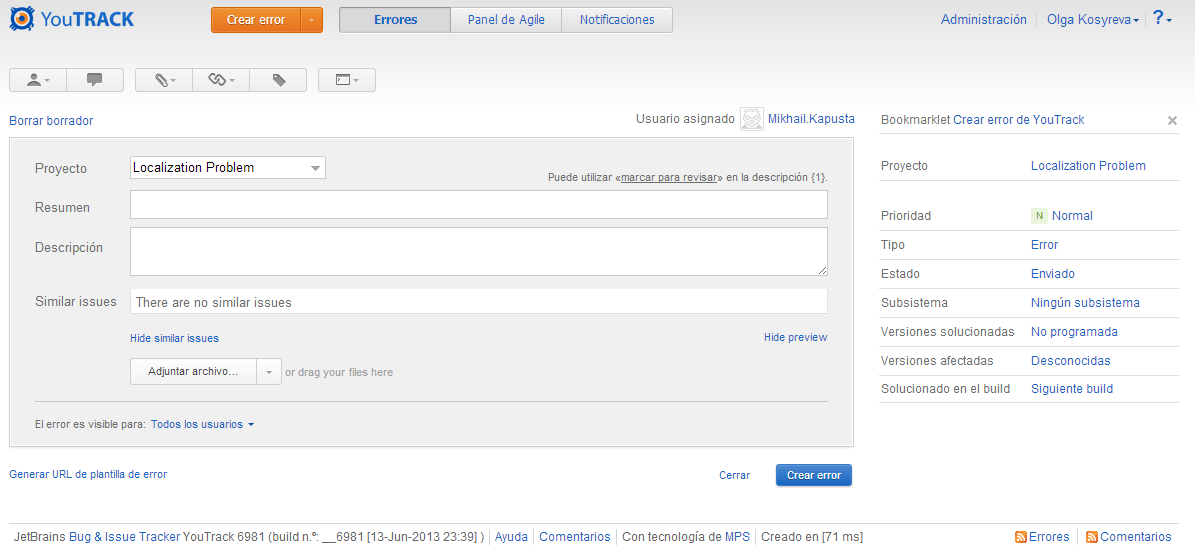Click Comentarios feed text link
The image size is (1195, 558).
click(x=1136, y=537)
